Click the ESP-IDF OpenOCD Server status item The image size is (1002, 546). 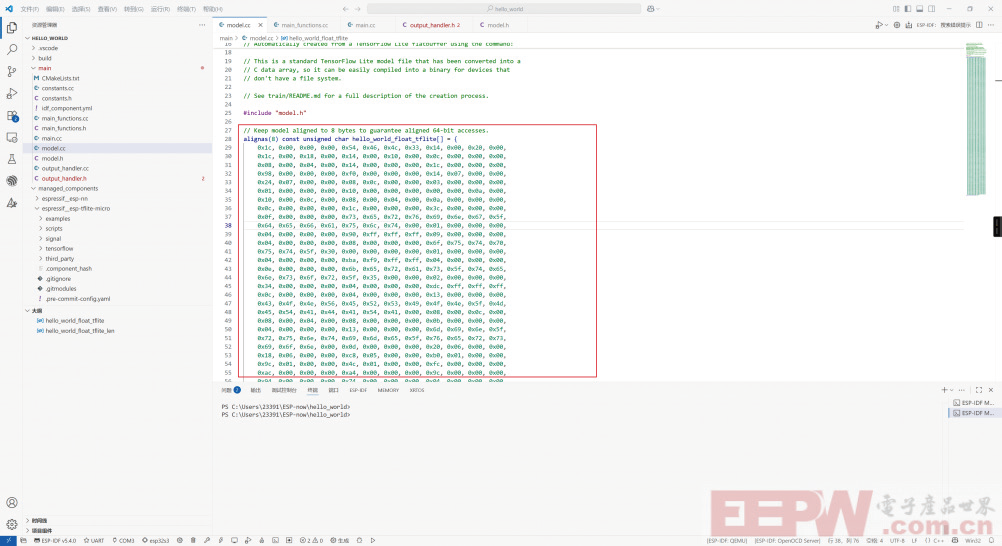787,540
